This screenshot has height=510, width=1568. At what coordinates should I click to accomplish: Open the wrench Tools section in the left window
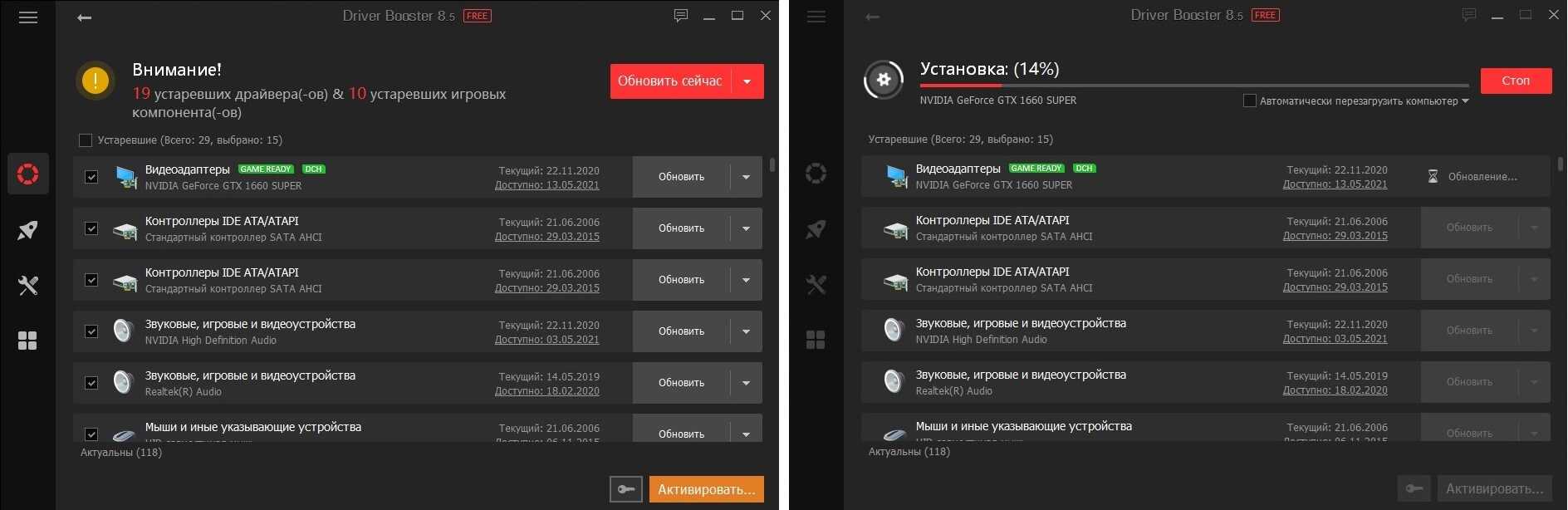[28, 286]
